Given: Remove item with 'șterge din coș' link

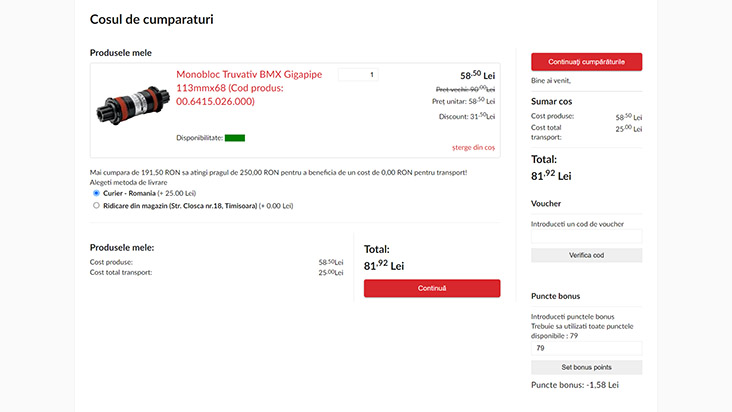Looking at the screenshot, I should (x=473, y=147).
